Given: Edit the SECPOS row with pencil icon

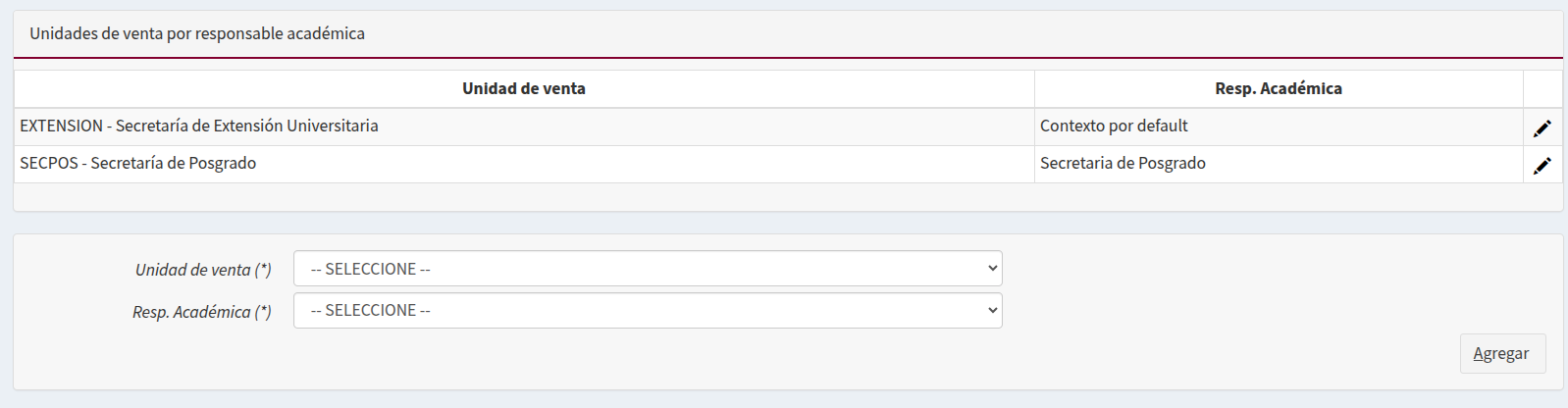Looking at the screenshot, I should tap(1542, 166).
